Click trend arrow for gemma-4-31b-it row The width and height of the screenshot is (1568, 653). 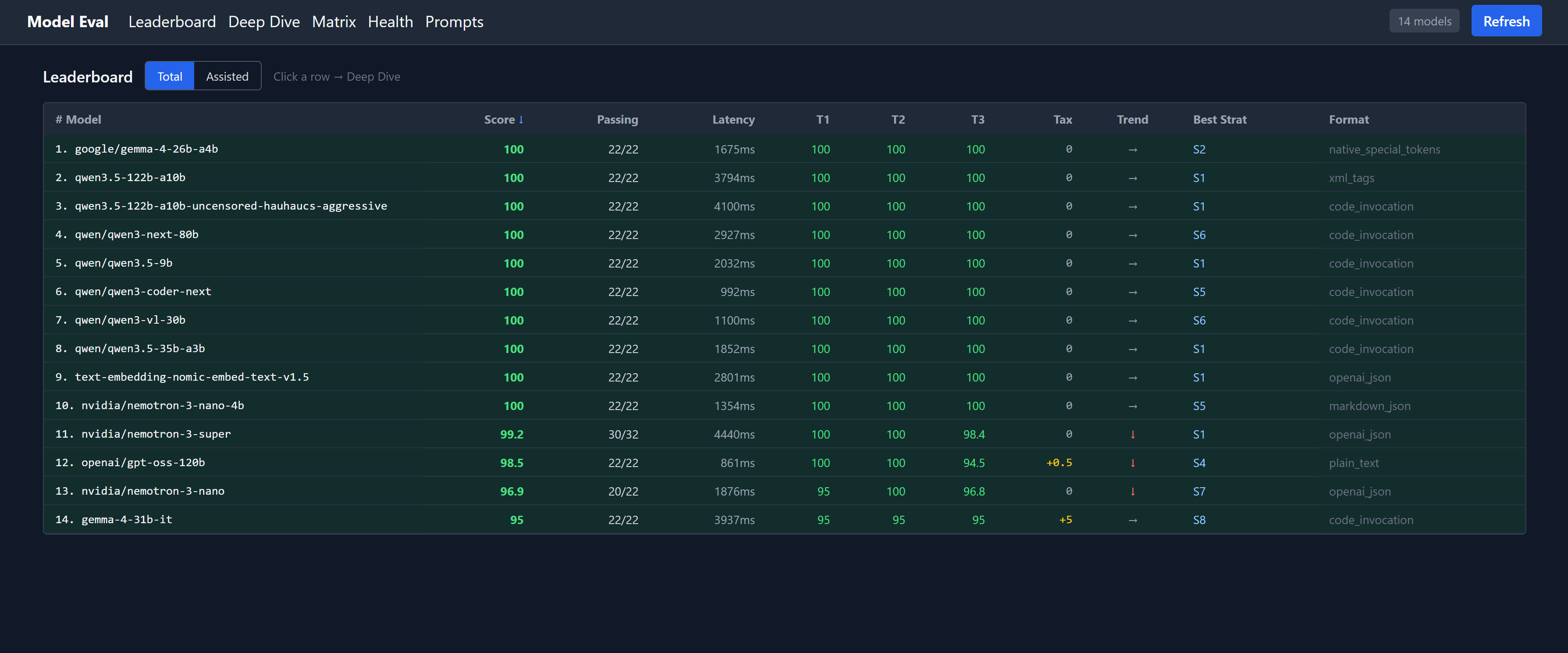1132,520
